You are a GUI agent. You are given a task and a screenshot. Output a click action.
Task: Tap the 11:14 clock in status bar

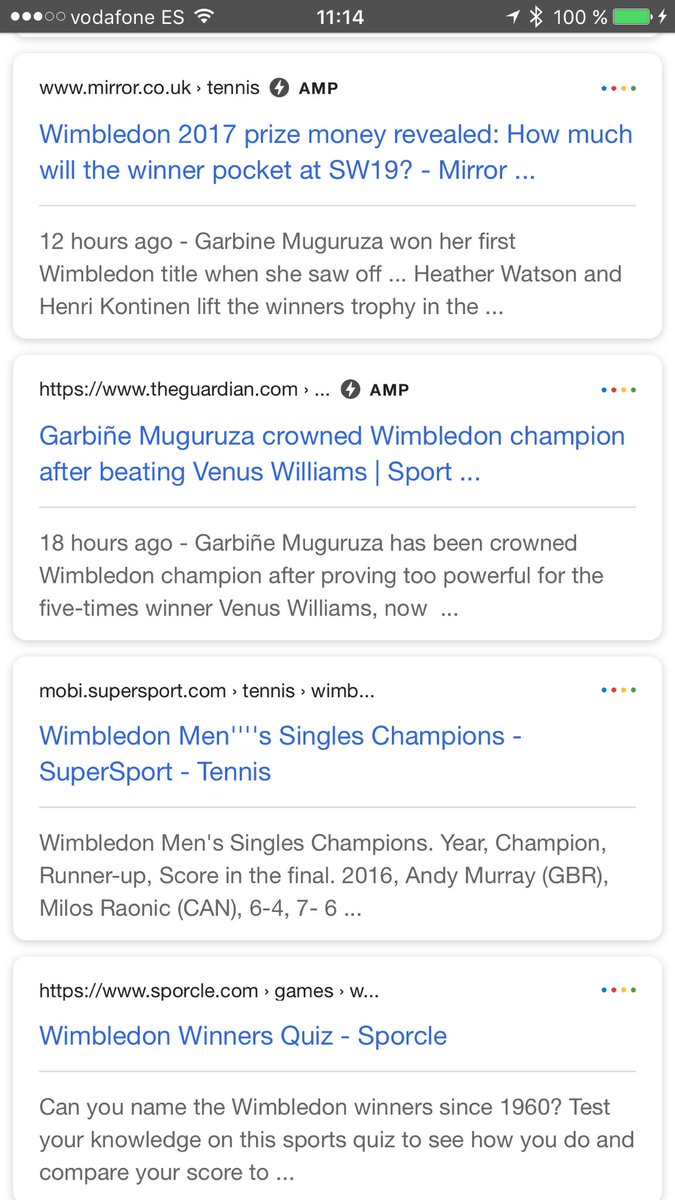(x=340, y=17)
